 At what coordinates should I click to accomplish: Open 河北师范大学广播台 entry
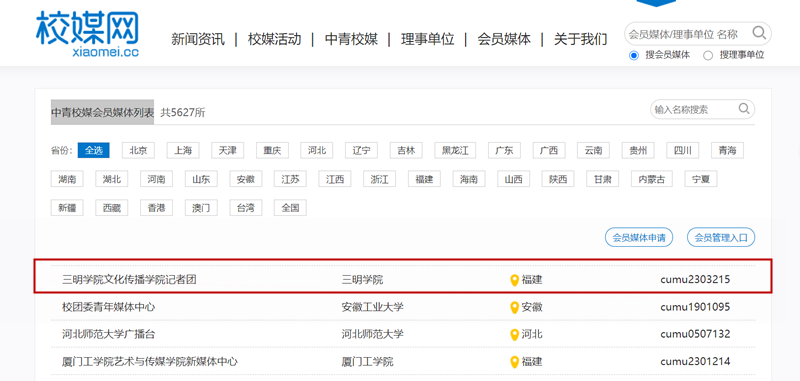[108, 335]
